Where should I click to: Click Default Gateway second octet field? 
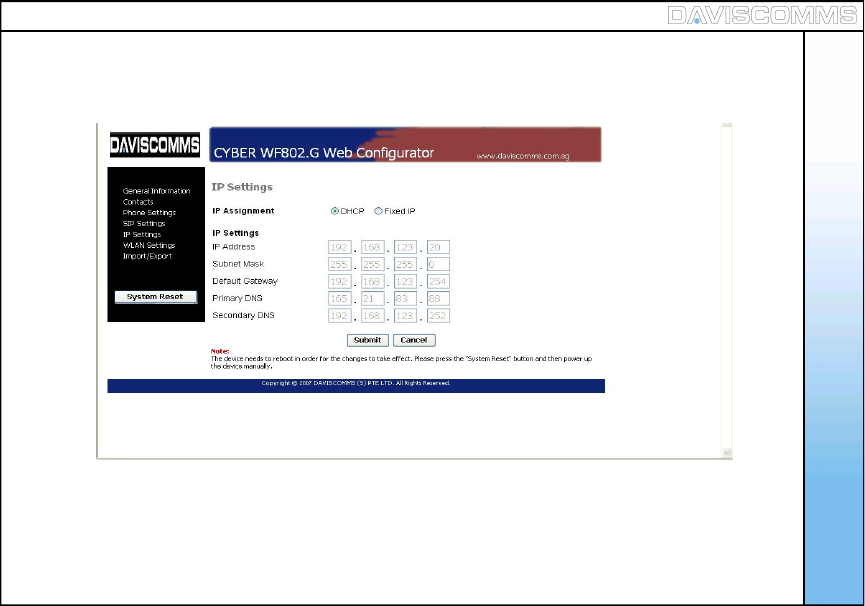click(372, 281)
